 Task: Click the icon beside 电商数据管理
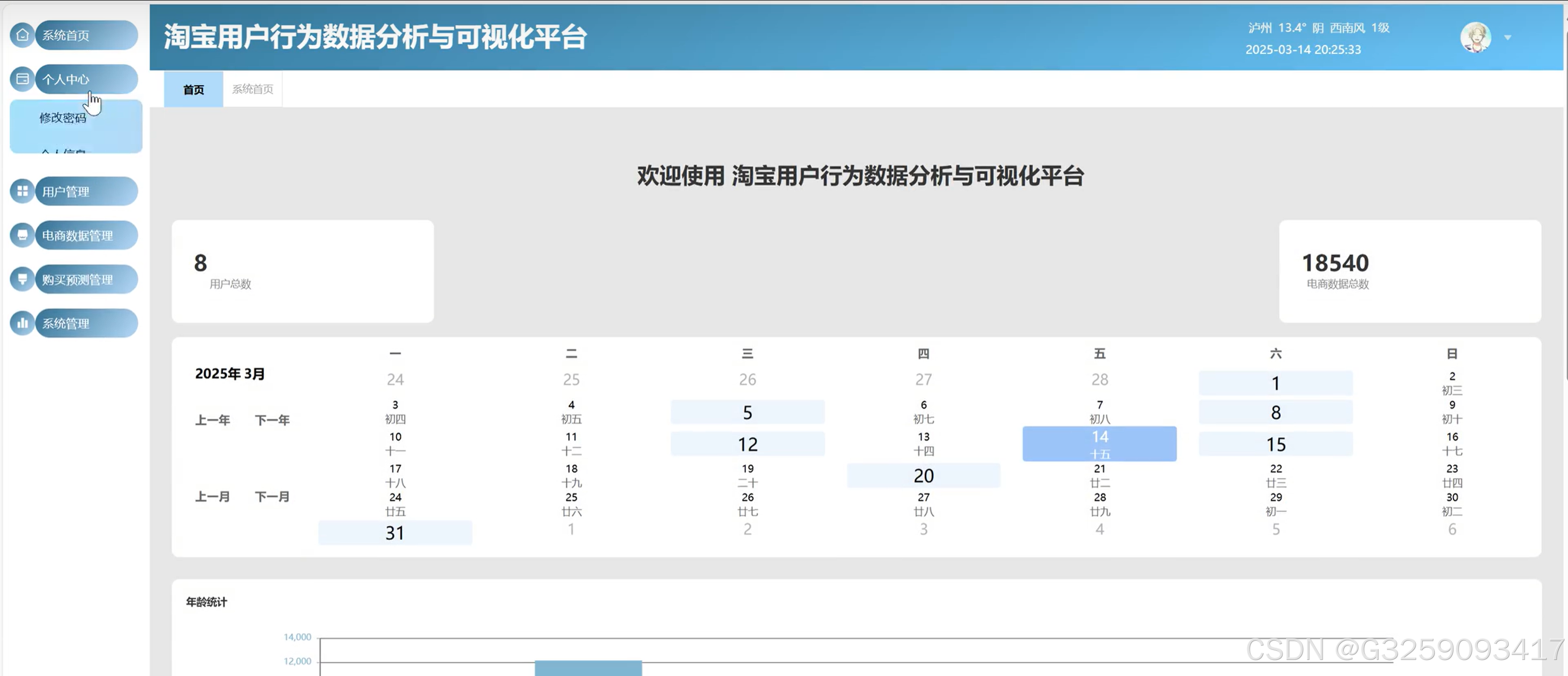(22, 235)
